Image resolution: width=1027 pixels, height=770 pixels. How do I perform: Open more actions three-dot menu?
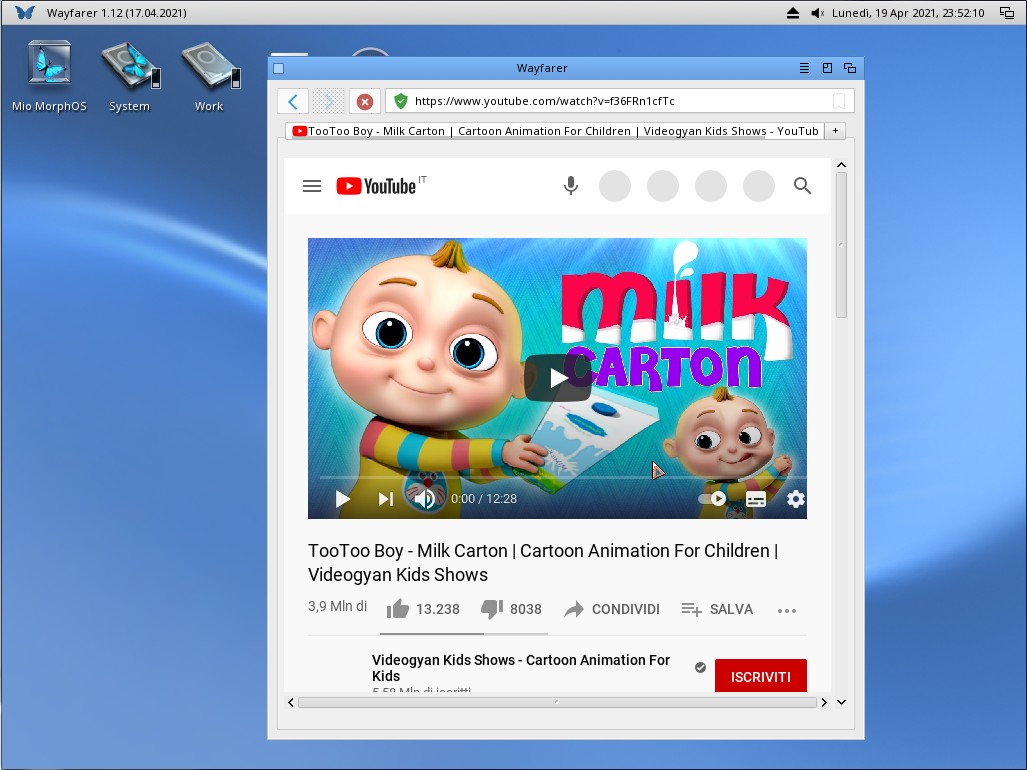(787, 610)
